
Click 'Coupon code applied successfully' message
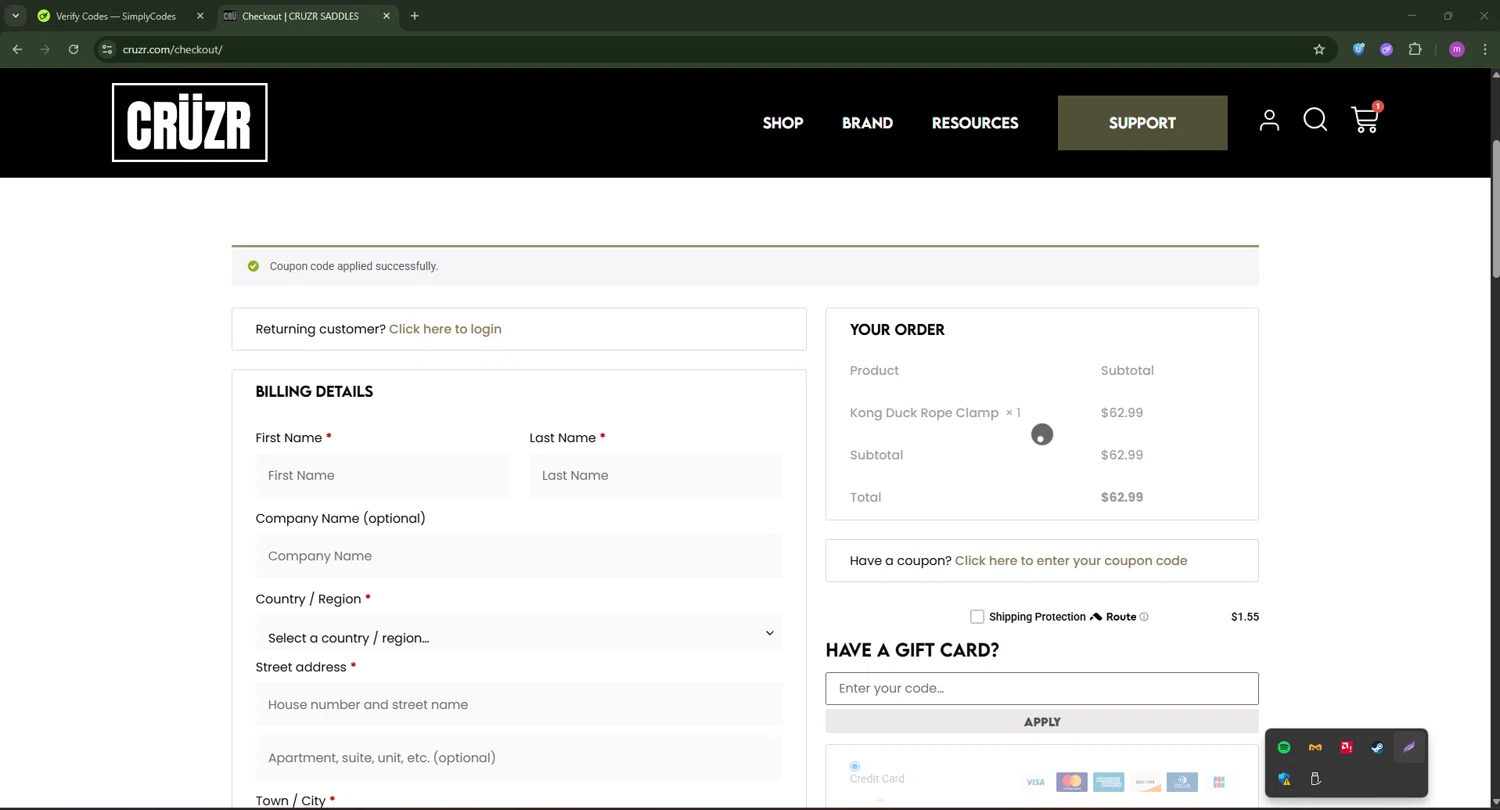tap(354, 266)
